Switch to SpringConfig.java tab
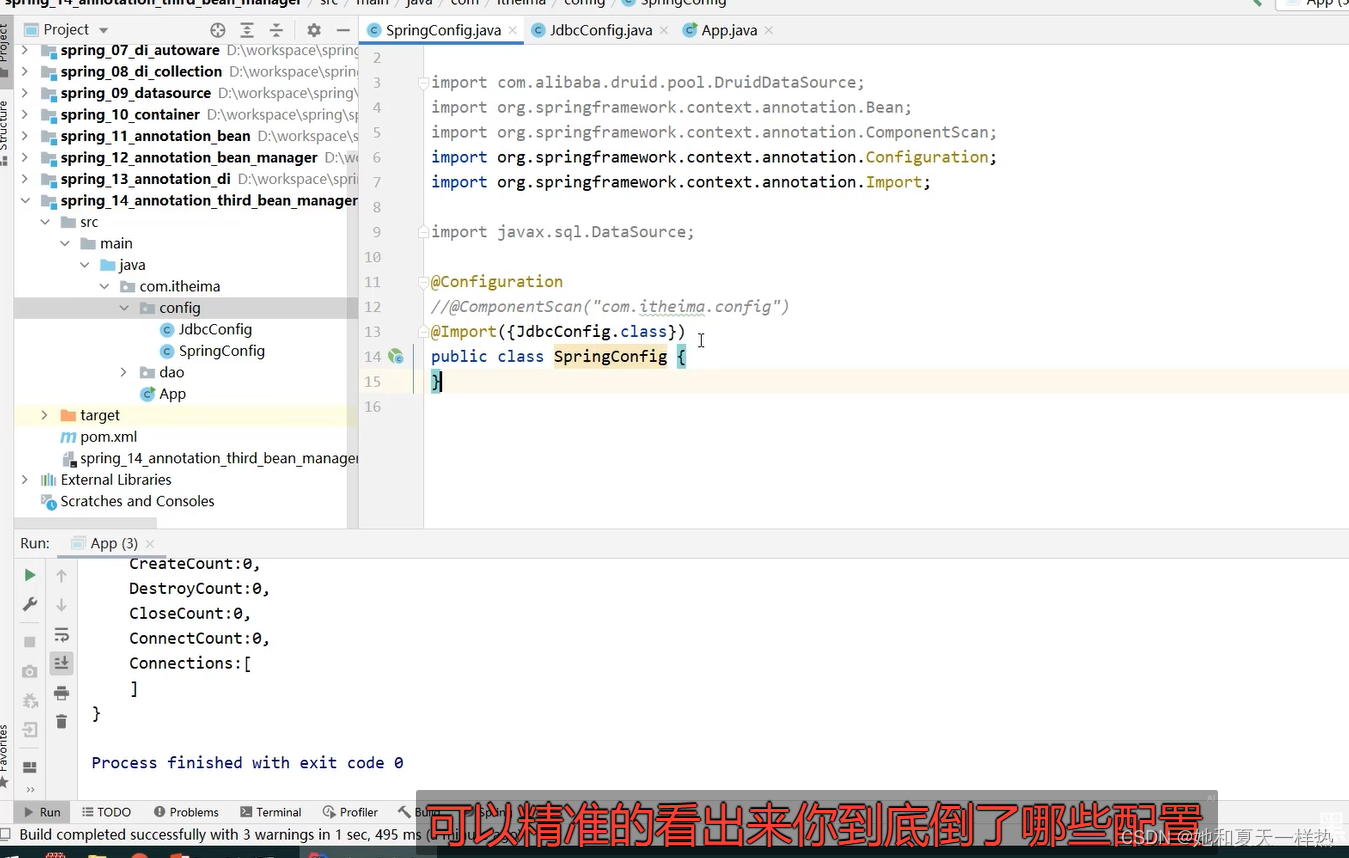The image size is (1349, 858). point(443,30)
